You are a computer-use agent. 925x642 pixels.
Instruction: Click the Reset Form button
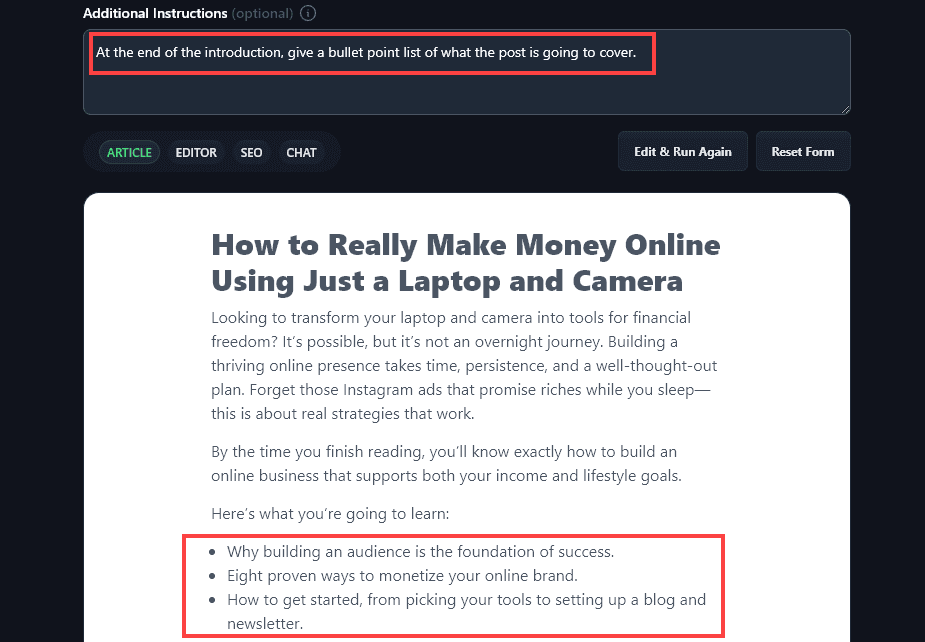tap(803, 152)
